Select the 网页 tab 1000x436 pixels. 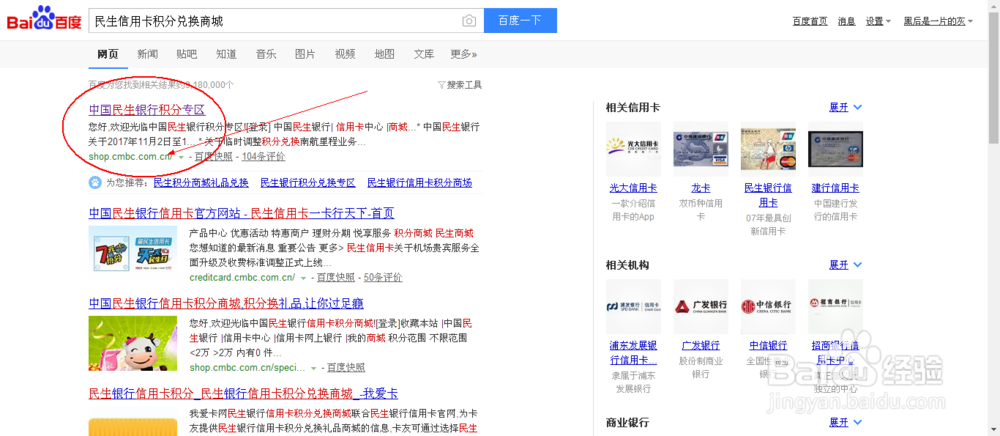coord(108,54)
